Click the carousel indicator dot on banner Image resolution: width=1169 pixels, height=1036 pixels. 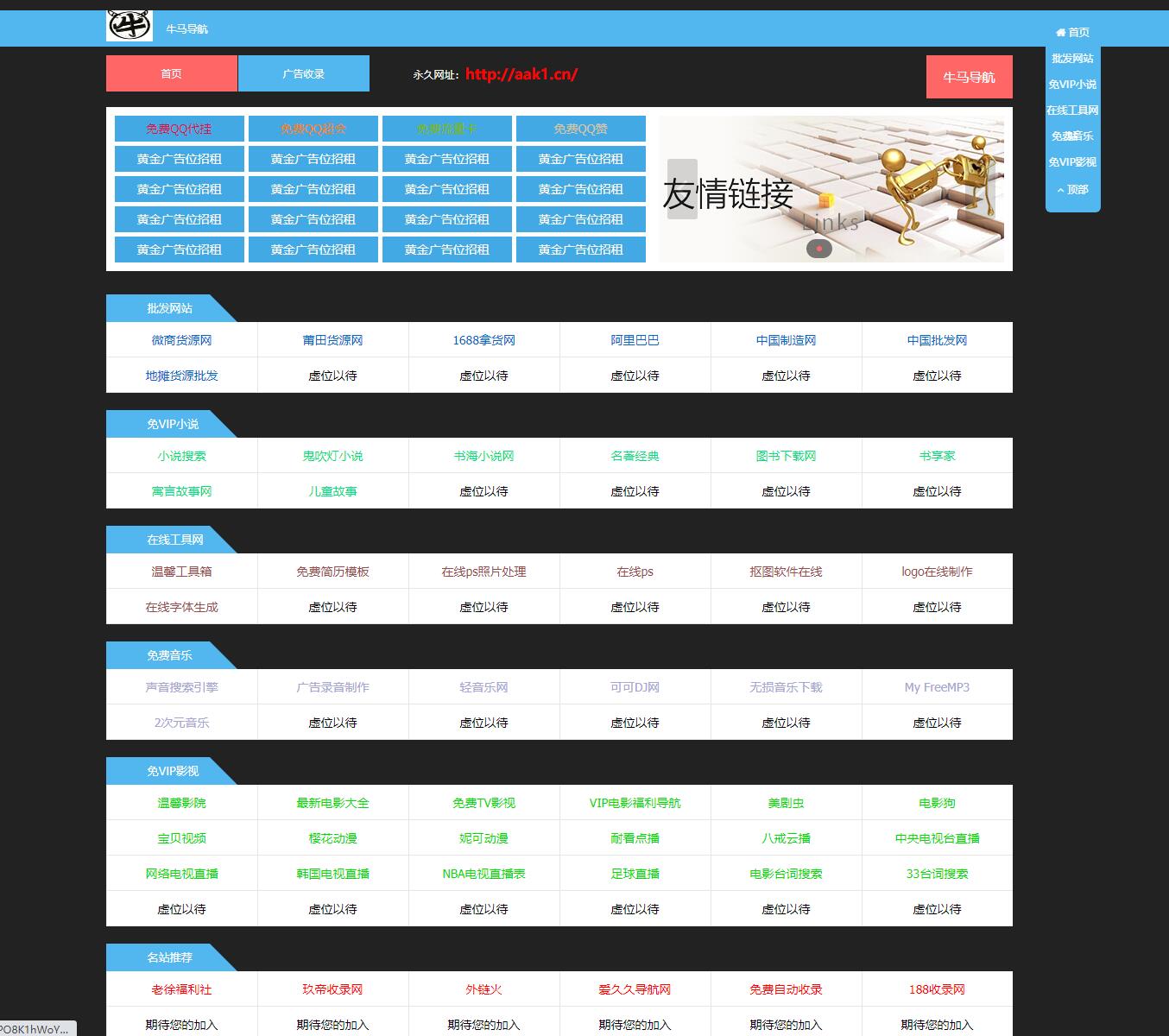pyautogui.click(x=819, y=249)
